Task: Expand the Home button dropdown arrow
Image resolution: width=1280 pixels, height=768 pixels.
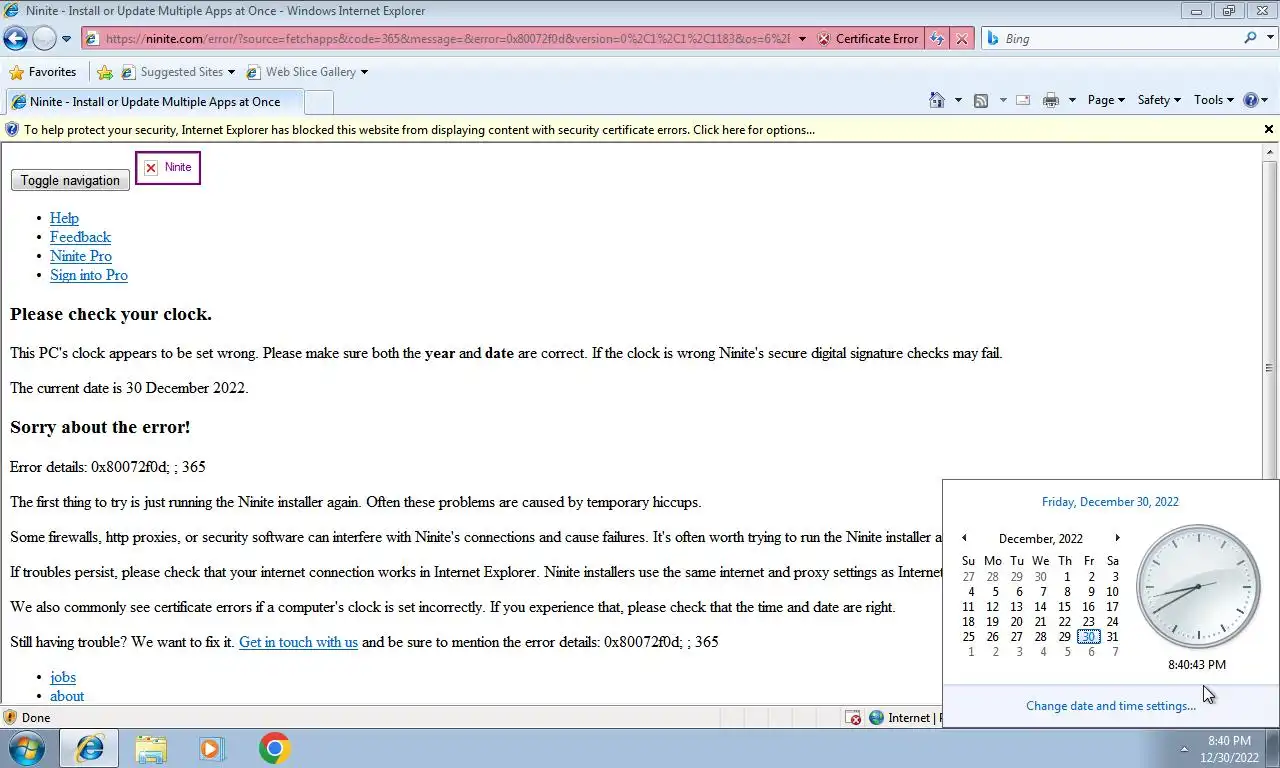Action: tap(958, 100)
